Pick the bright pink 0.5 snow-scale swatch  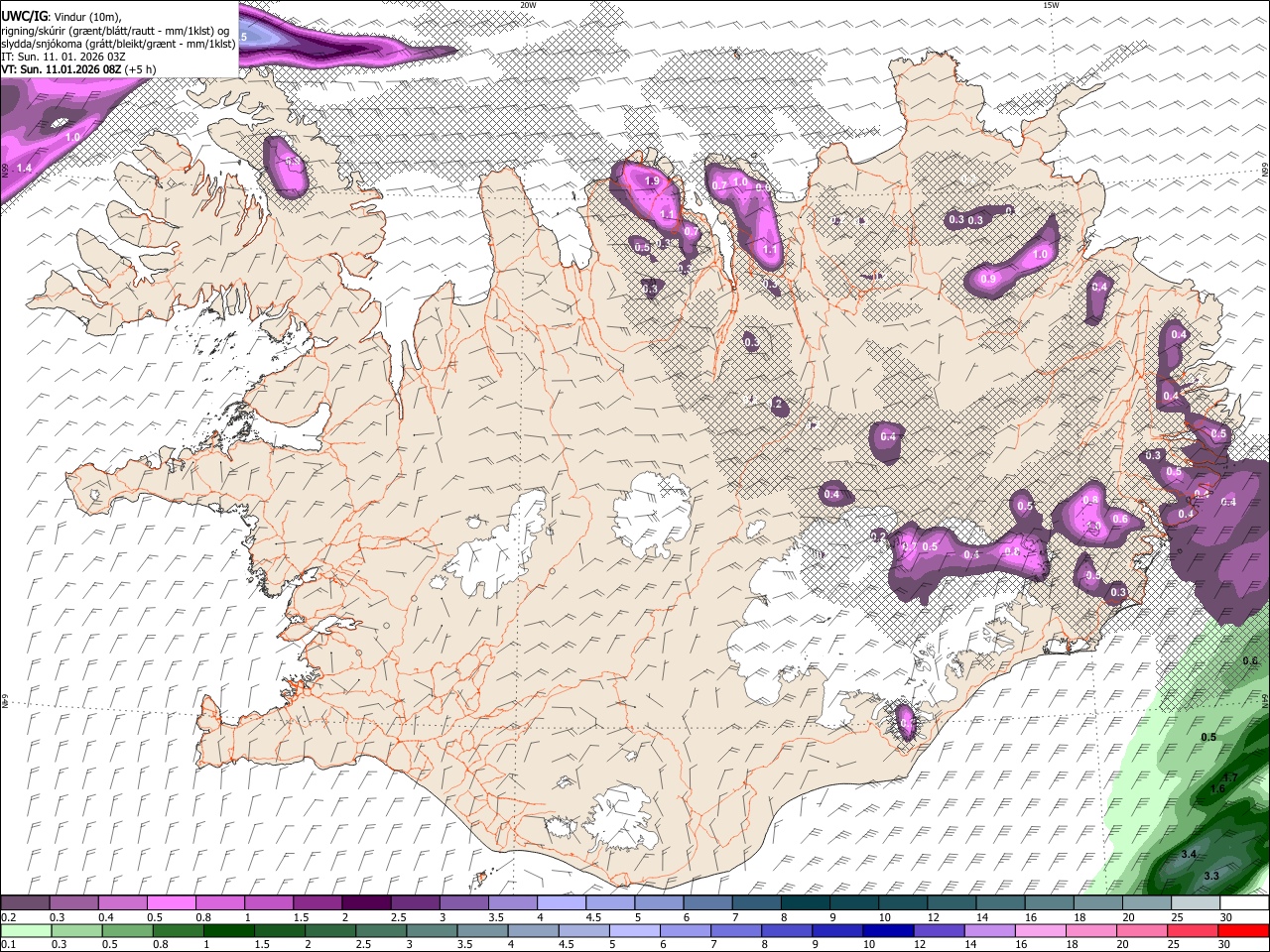(171, 903)
